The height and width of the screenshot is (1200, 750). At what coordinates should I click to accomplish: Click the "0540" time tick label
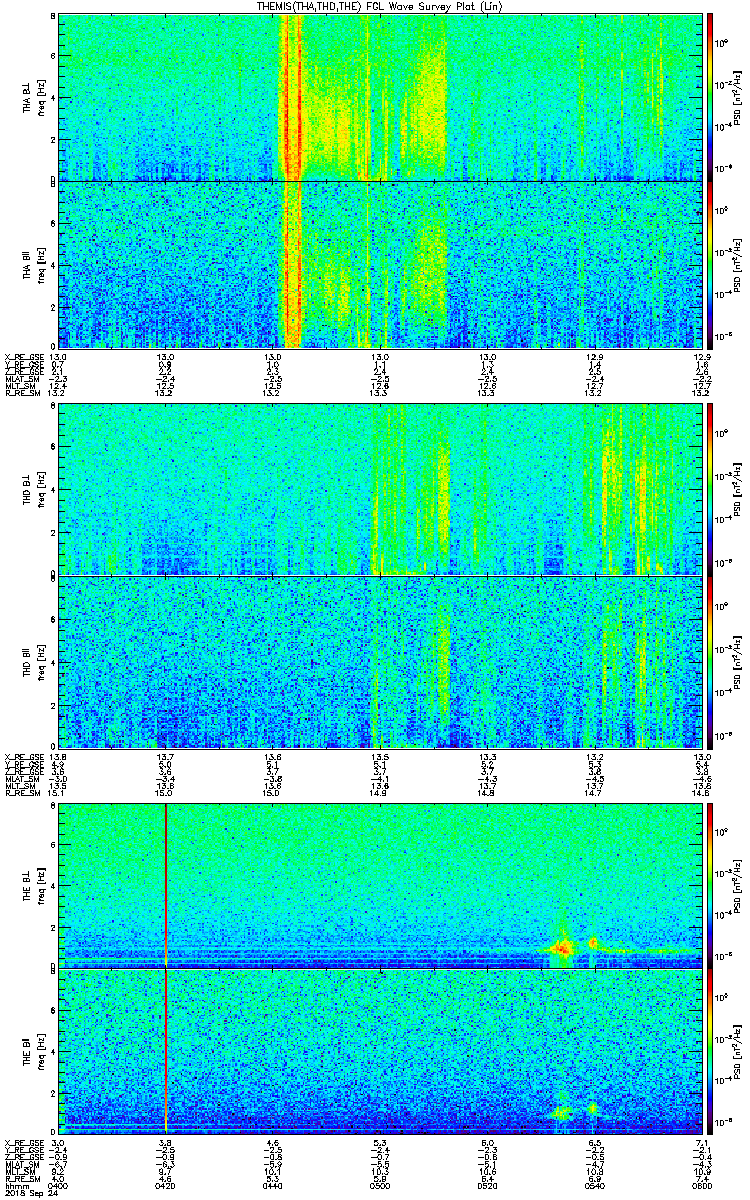coord(593,1185)
